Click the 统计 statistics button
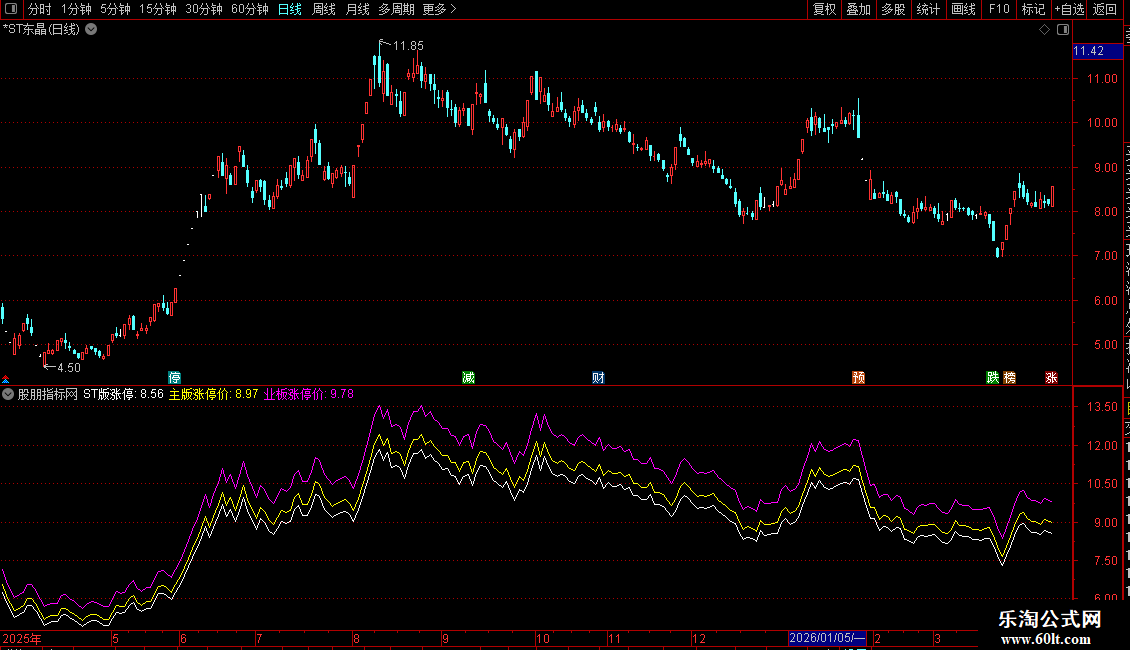Viewport: 1130px width, 650px height. pos(928,9)
